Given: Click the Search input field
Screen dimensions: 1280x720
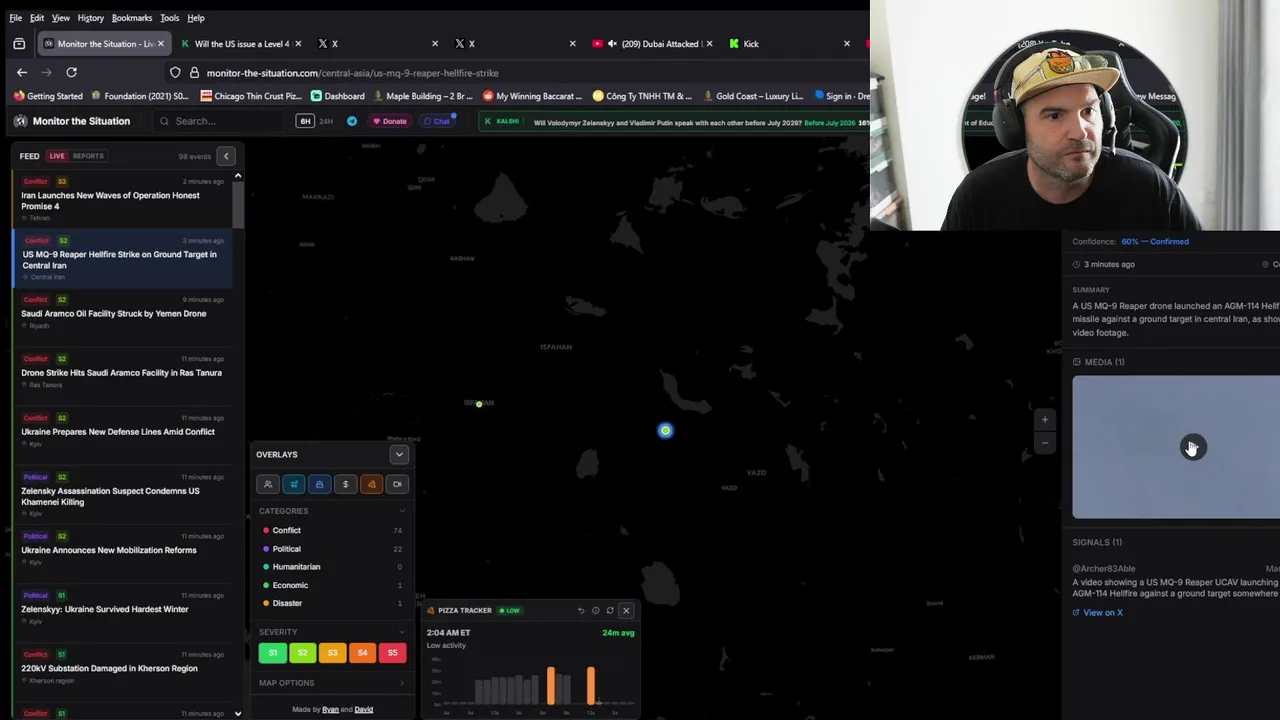Looking at the screenshot, I should pos(220,121).
